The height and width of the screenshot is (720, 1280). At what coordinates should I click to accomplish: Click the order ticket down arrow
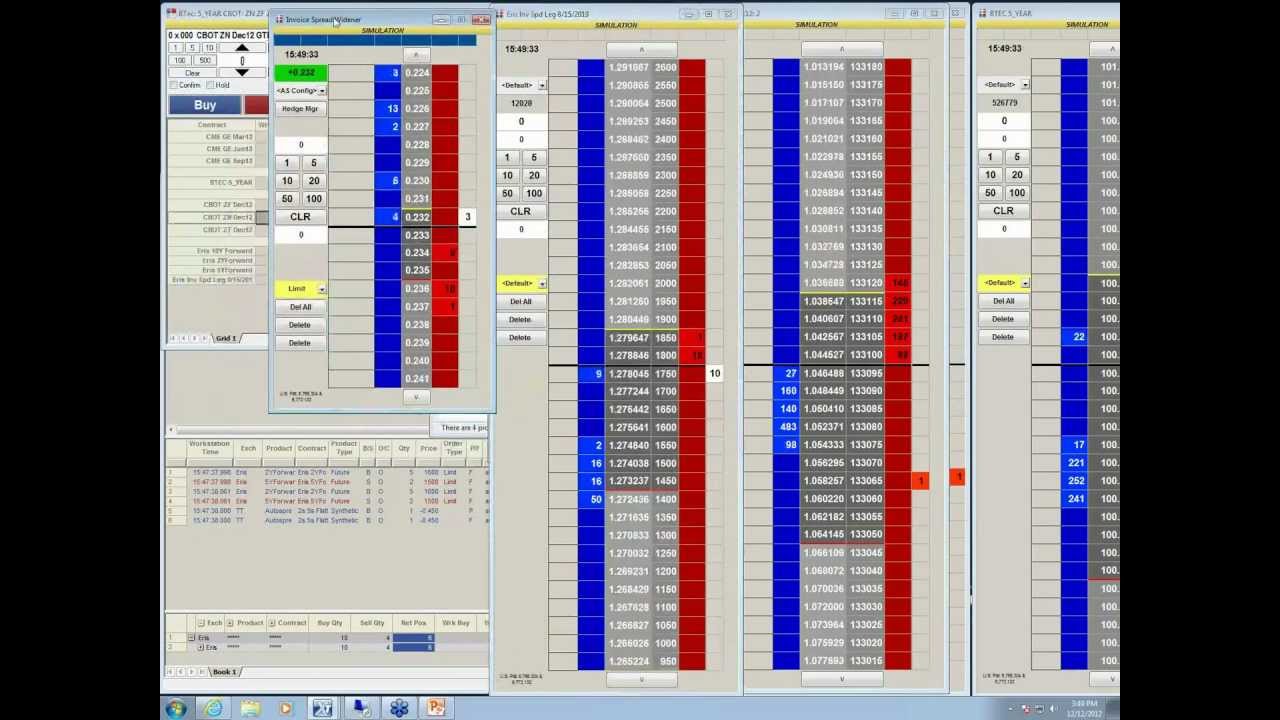click(x=242, y=72)
